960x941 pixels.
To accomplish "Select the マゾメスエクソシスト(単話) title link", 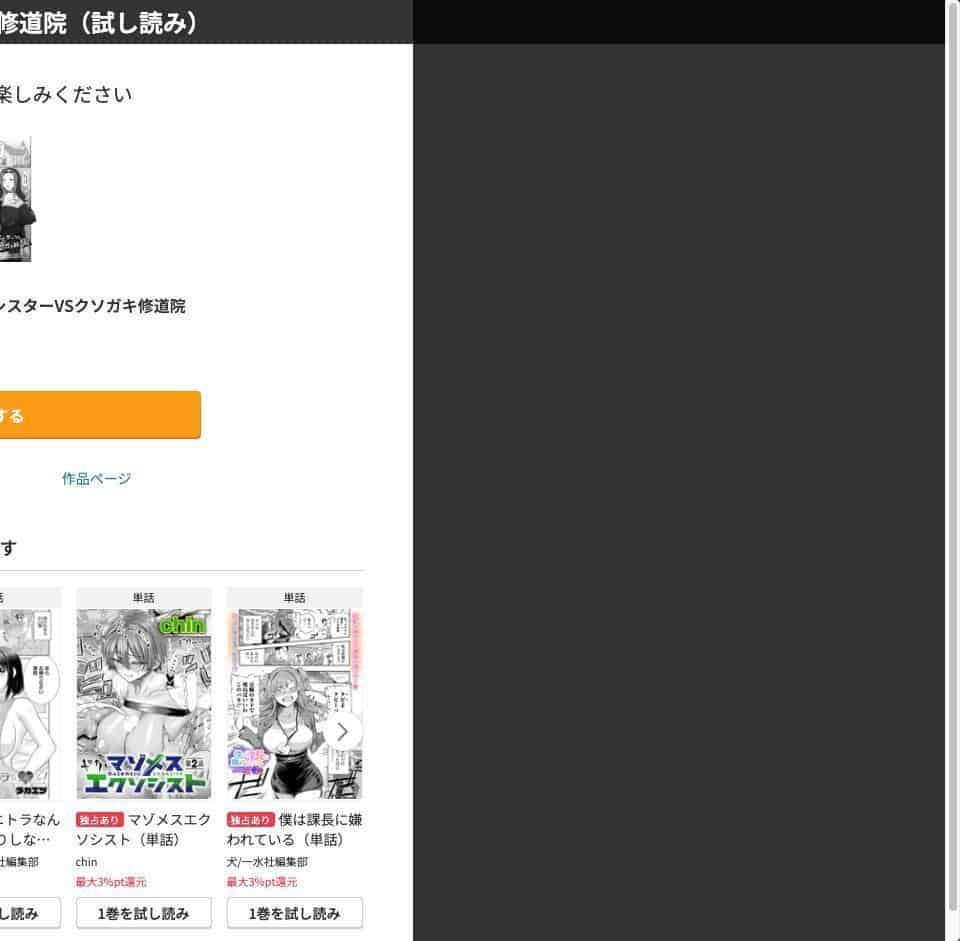I will pyautogui.click(x=143, y=830).
